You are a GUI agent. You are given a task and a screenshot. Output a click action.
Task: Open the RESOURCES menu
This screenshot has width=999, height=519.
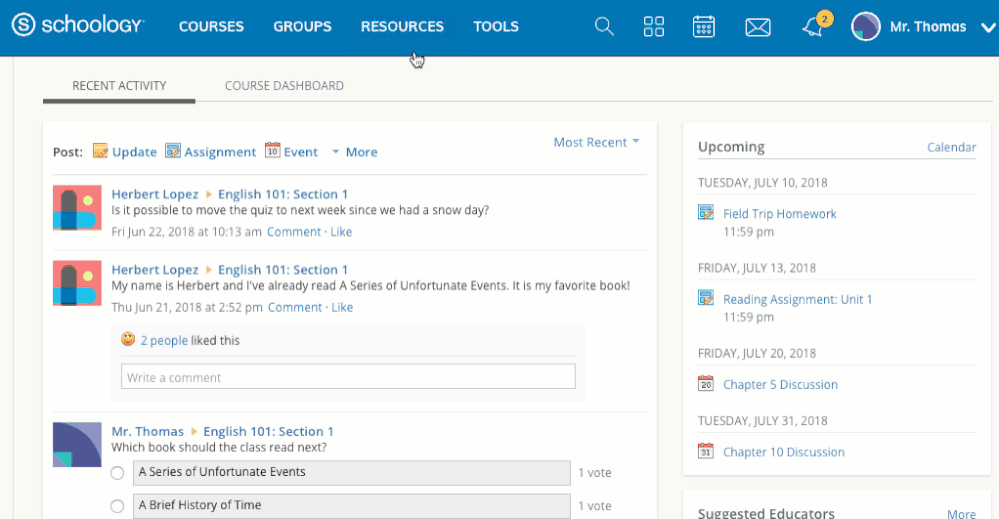point(402,27)
